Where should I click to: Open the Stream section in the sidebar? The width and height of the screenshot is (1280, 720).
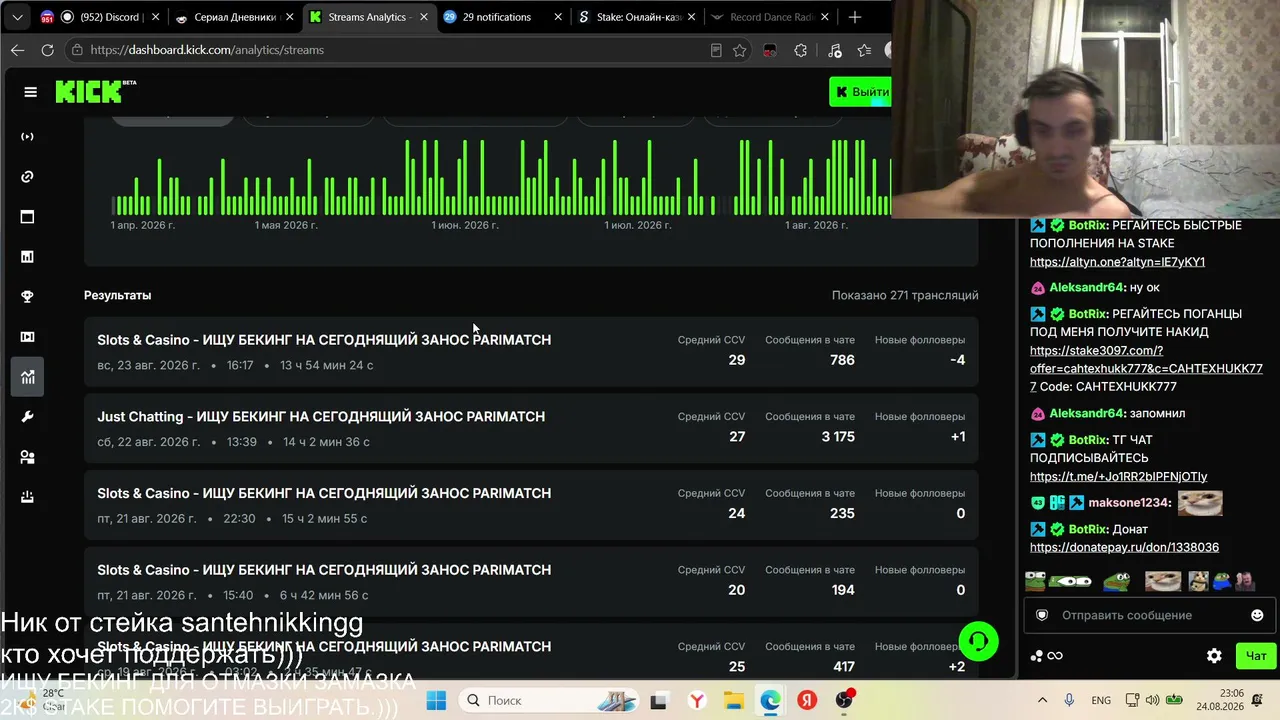tap(28, 137)
